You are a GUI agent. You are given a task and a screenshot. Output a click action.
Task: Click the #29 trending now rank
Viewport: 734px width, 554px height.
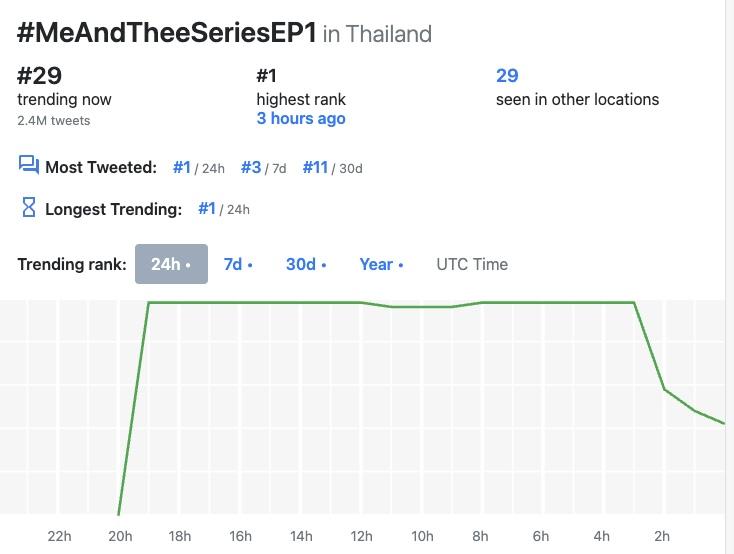tap(39, 75)
